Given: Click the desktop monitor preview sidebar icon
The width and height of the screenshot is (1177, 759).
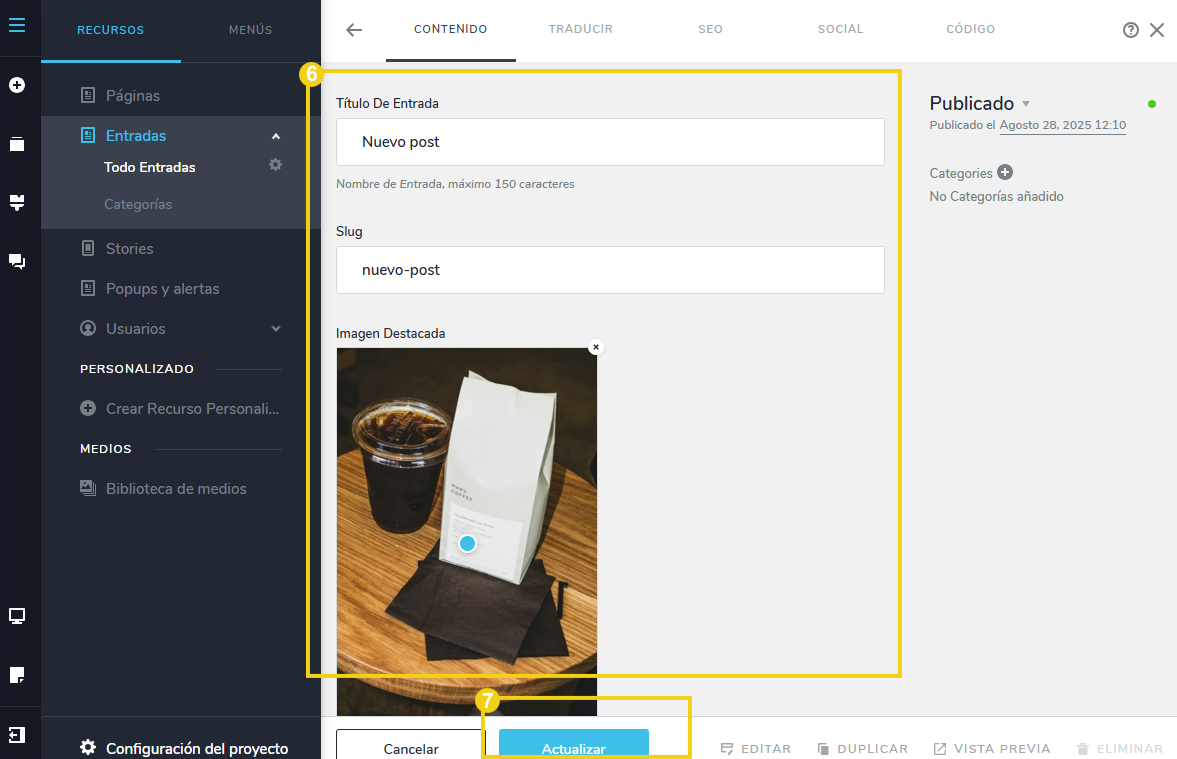Looking at the screenshot, I should tap(17, 616).
